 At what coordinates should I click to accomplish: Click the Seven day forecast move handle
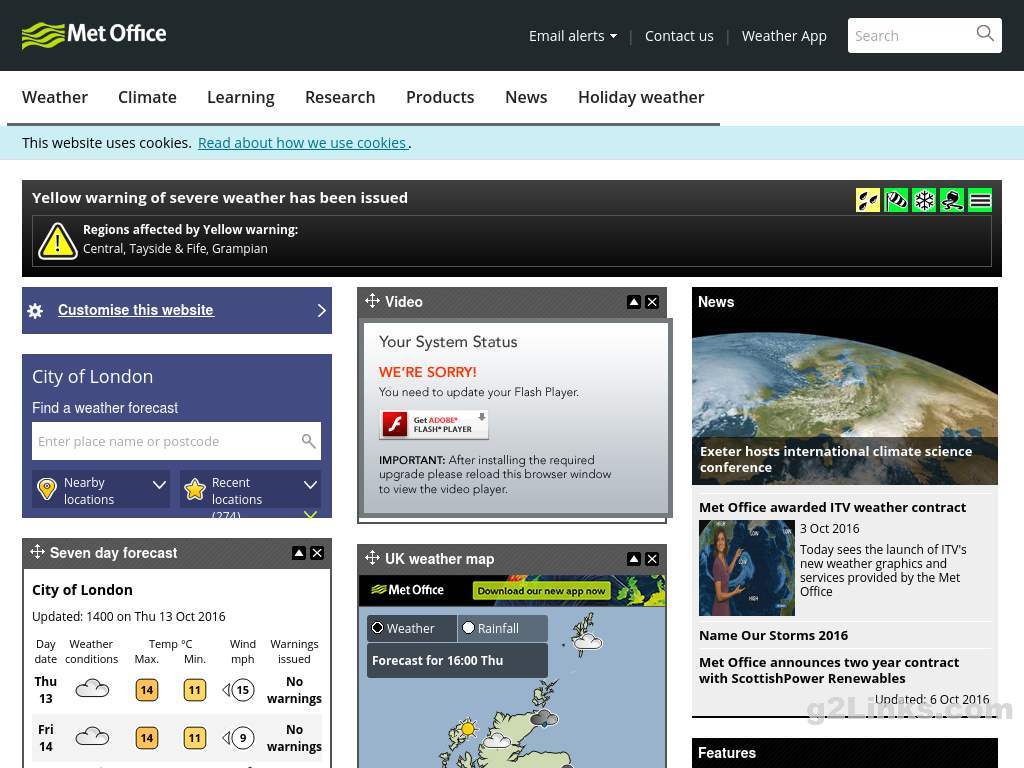tap(37, 552)
